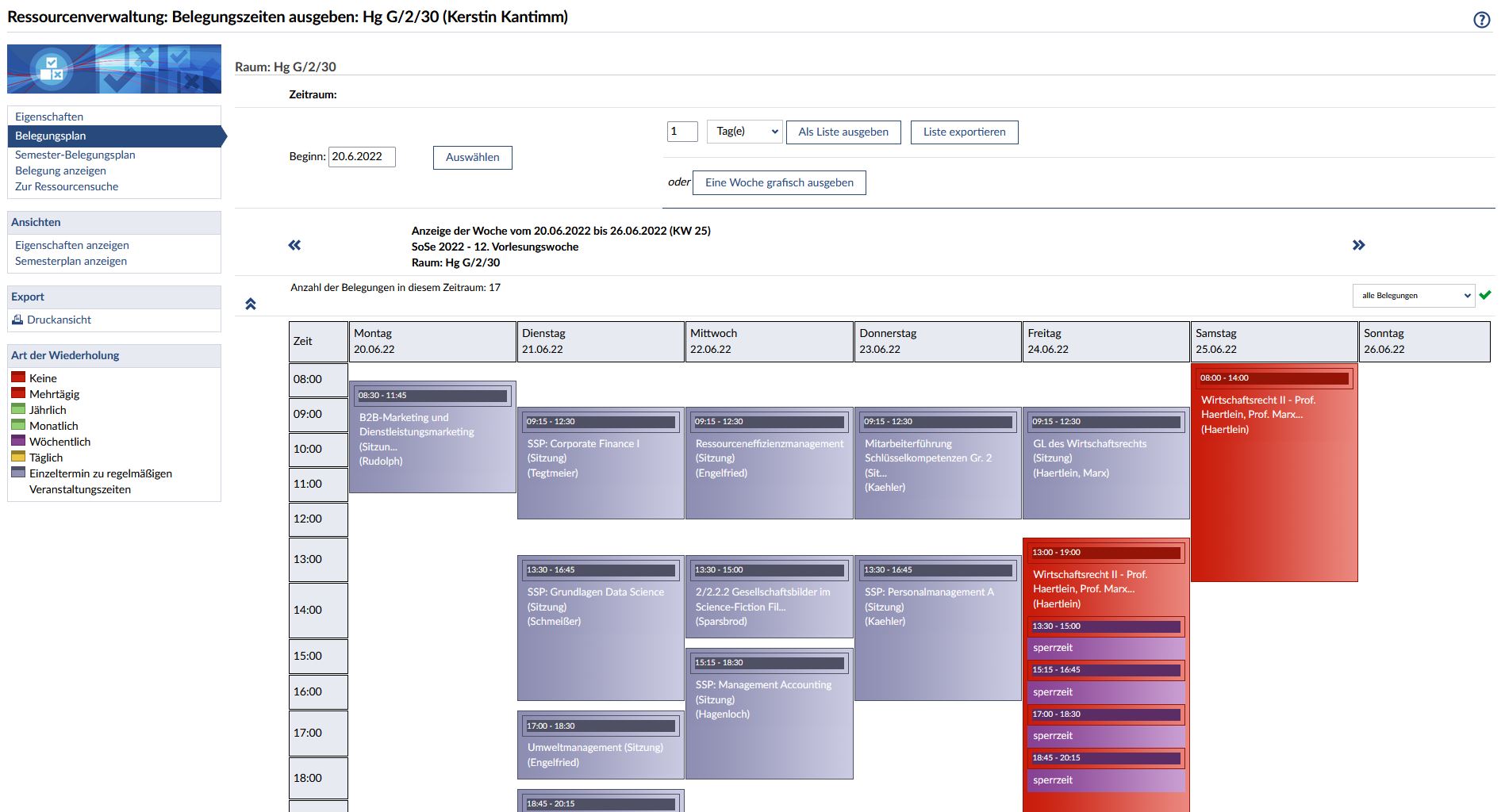Select Belegungsplan in the sidebar

tap(51, 136)
